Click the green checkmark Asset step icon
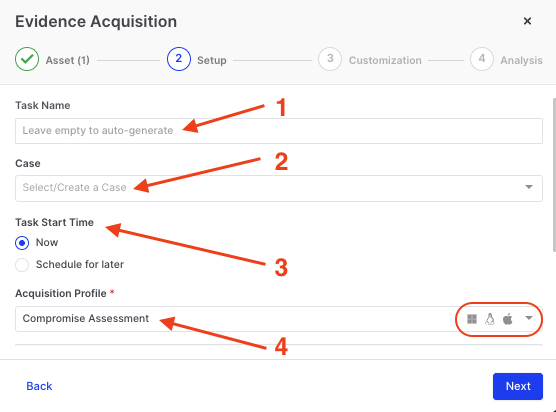This screenshot has height=412, width=556. pos(27,59)
